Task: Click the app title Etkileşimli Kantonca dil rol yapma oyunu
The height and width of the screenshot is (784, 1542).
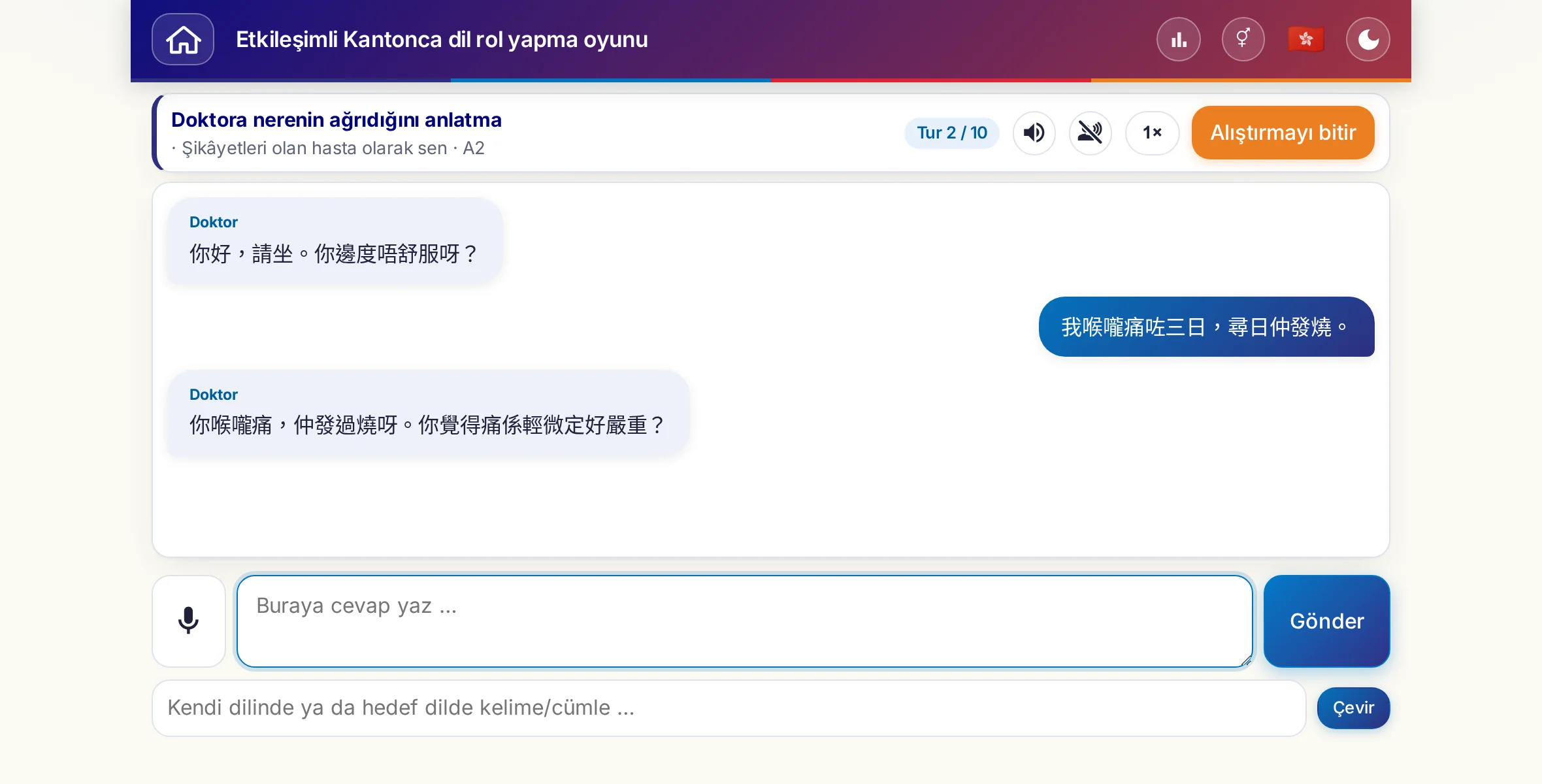Action: [442, 39]
